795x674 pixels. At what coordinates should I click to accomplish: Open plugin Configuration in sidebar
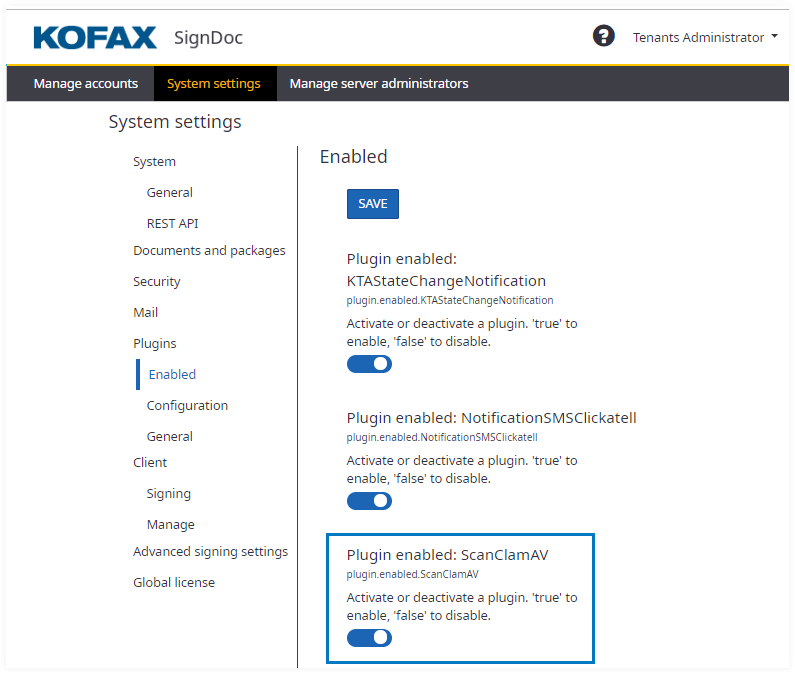[187, 405]
